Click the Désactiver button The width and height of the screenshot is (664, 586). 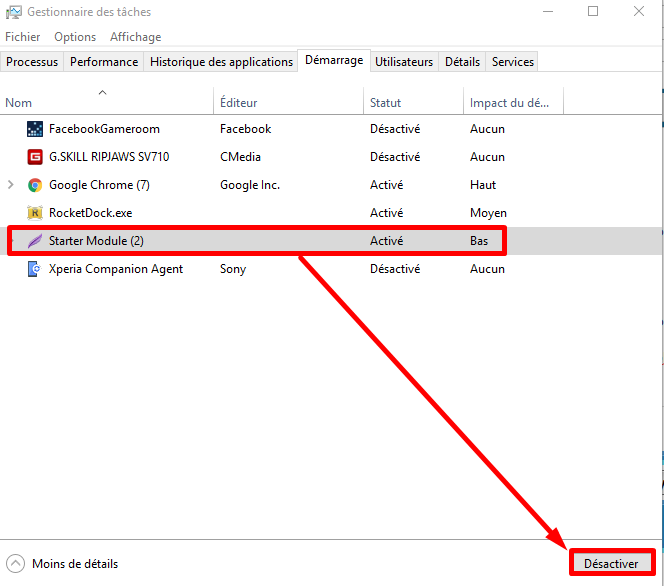tap(611, 564)
